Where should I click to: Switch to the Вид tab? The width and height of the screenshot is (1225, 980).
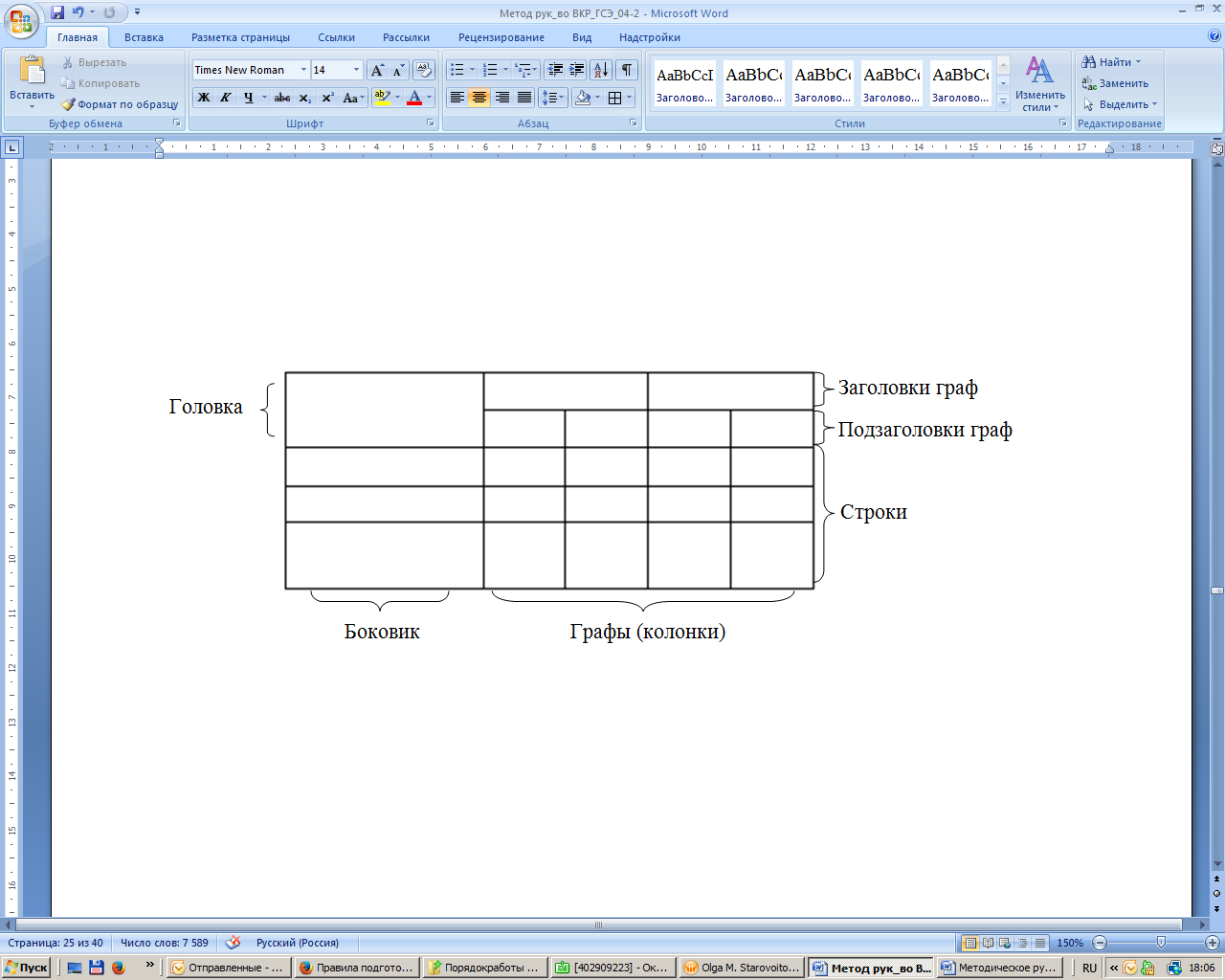click(x=582, y=37)
